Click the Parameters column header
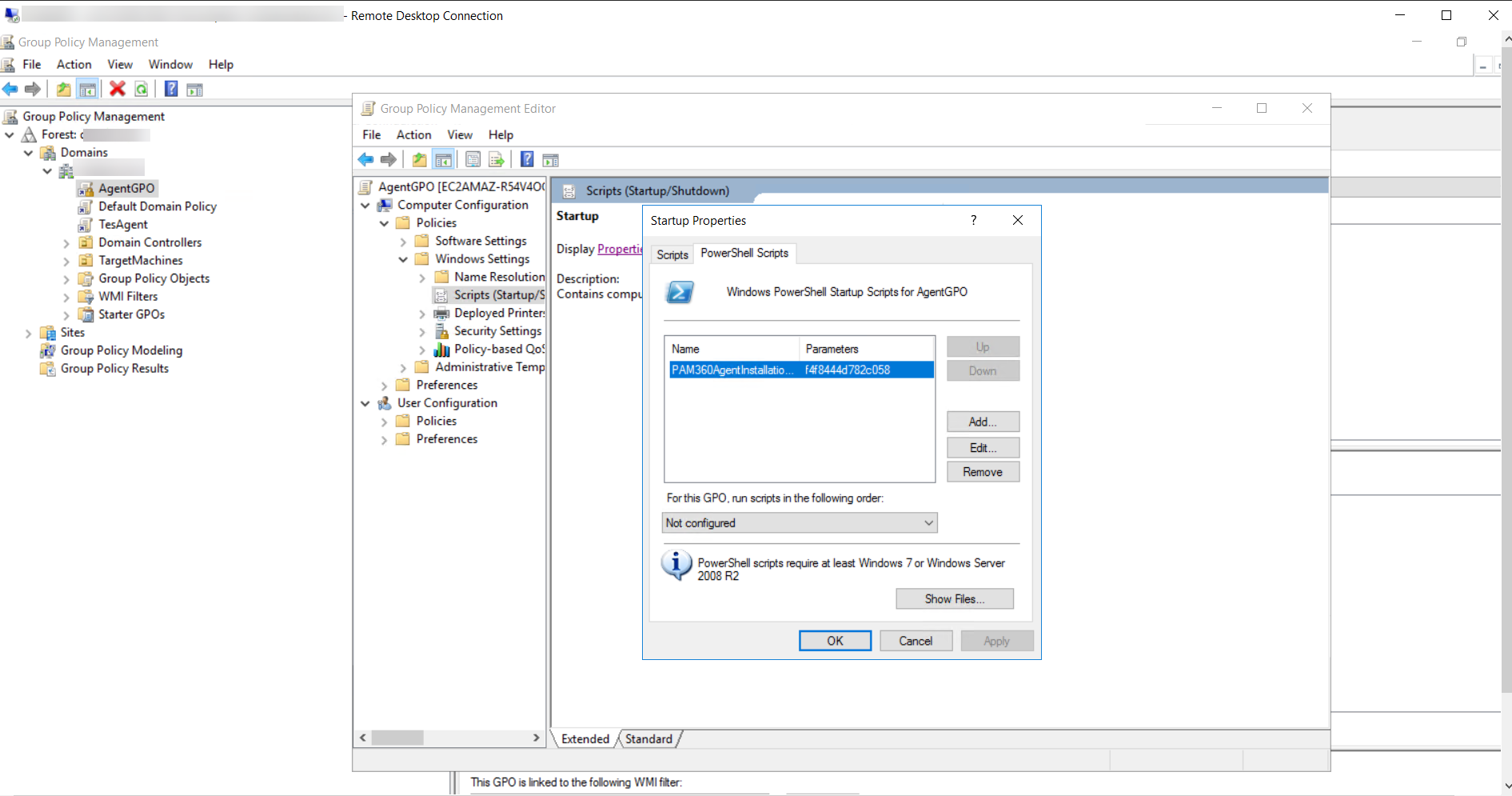Image resolution: width=1512 pixels, height=796 pixels. 867,349
